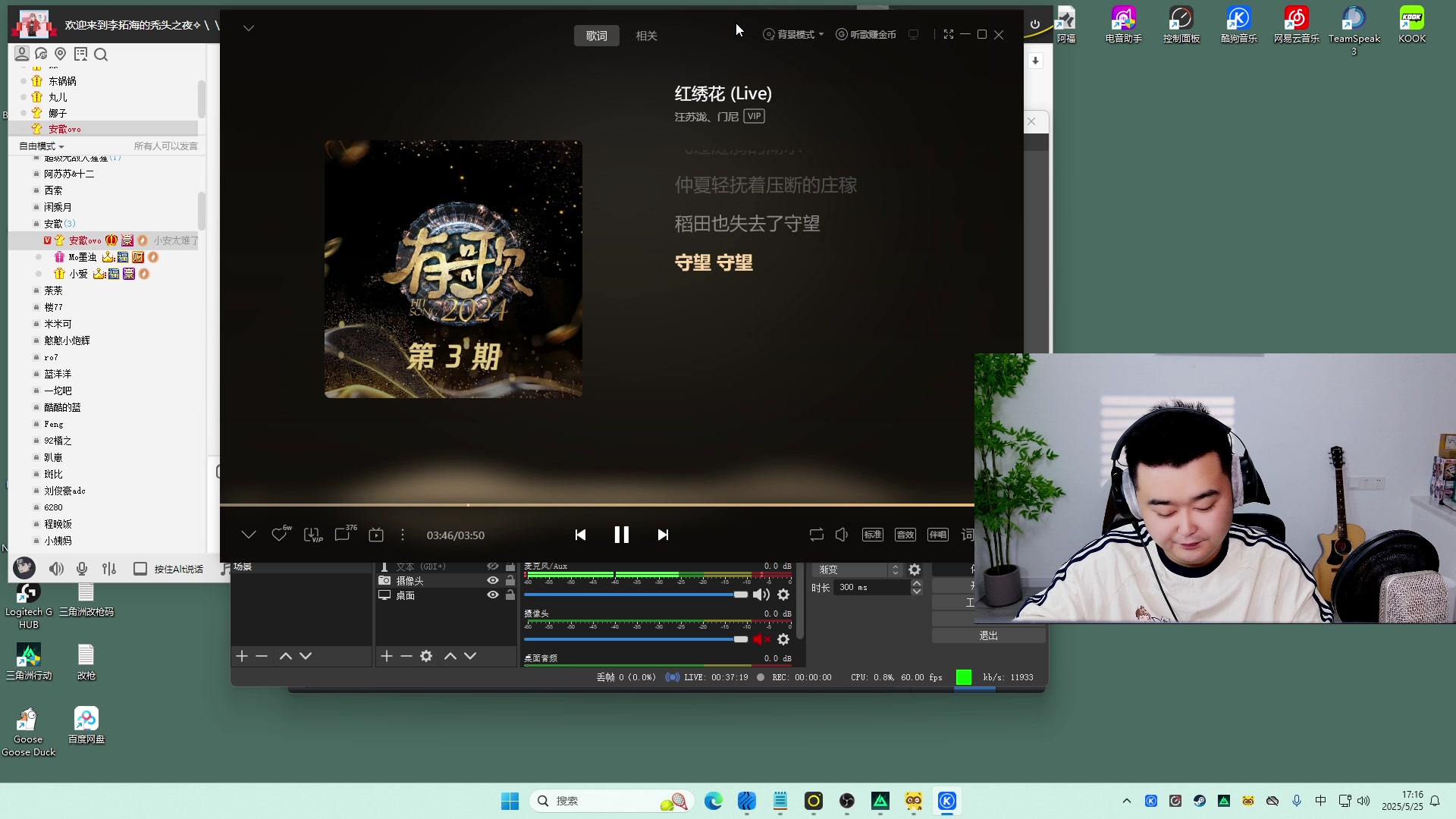Select the 东锅锅 user in the list
The height and width of the screenshot is (819, 1456).
[x=62, y=81]
